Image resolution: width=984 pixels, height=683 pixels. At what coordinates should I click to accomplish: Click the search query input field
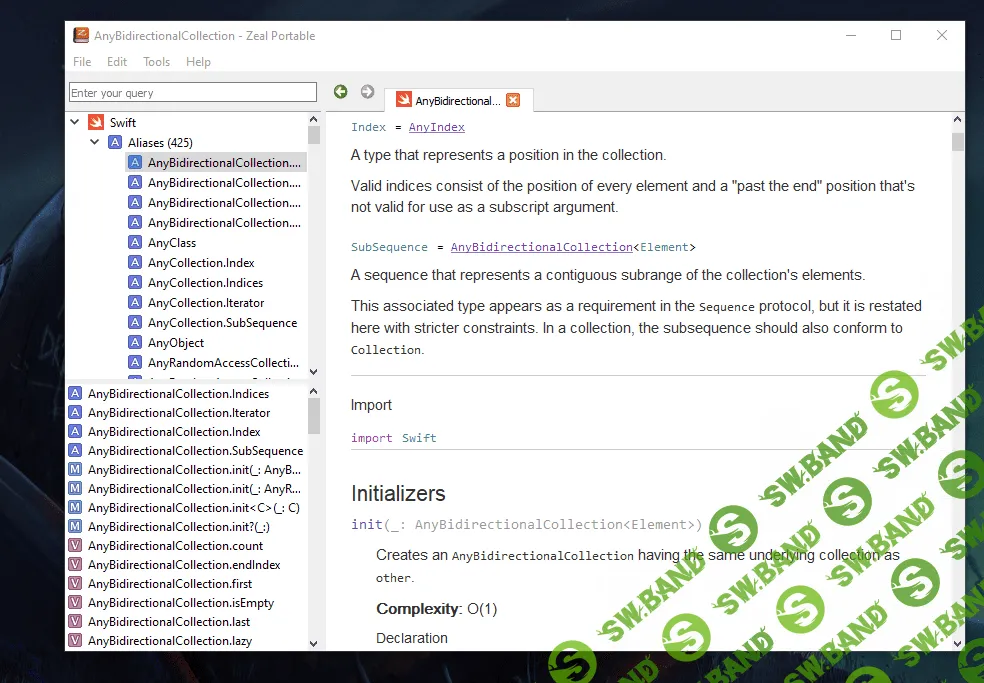pyautogui.click(x=192, y=93)
